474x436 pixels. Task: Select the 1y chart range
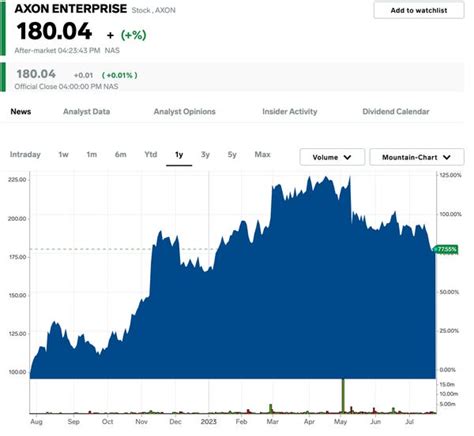[179, 155]
